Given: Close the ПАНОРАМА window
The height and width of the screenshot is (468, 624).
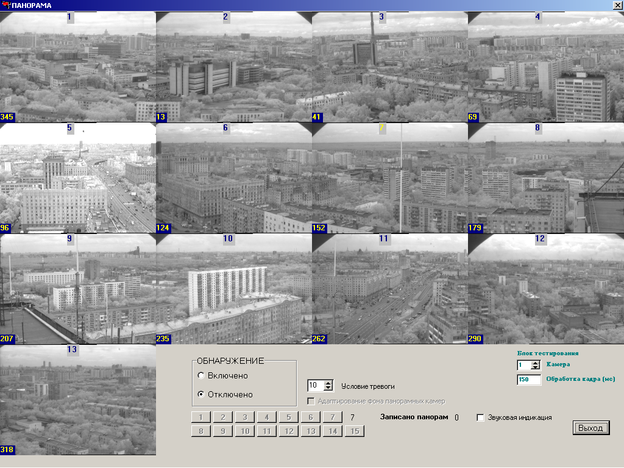Looking at the screenshot, I should click(x=618, y=5).
